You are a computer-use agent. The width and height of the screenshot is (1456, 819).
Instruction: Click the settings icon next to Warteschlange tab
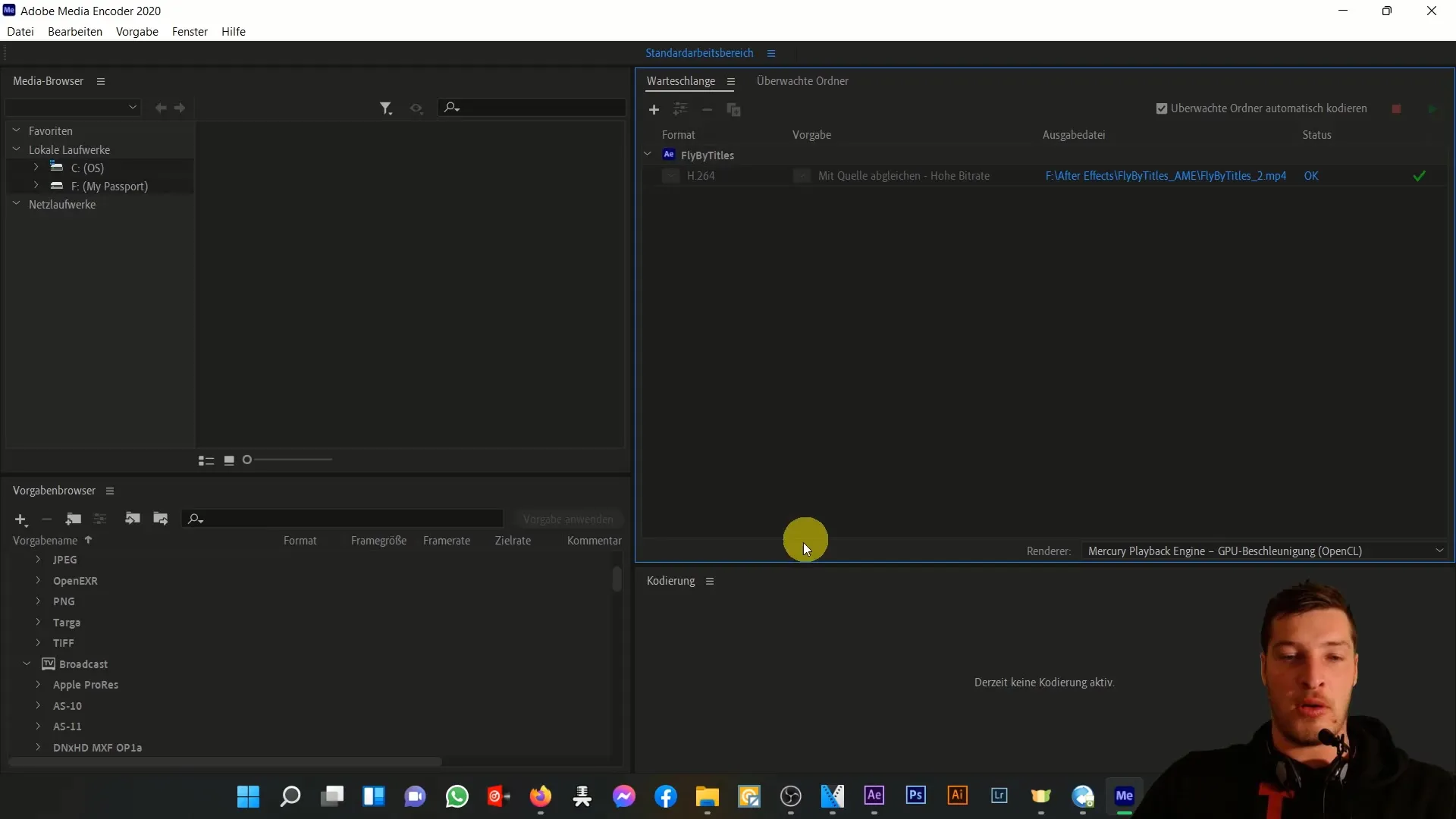(730, 81)
